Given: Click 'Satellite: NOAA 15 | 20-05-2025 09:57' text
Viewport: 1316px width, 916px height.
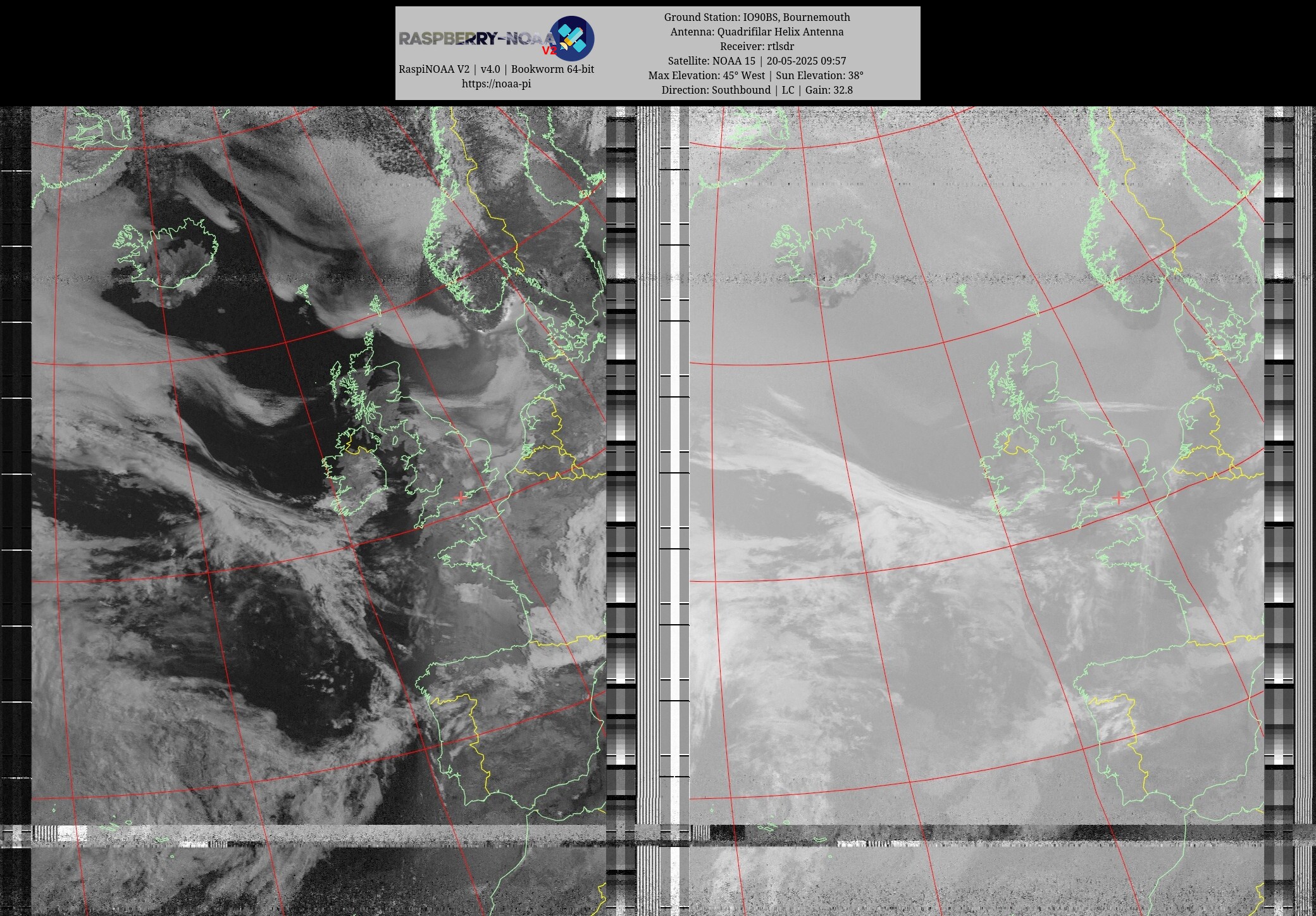Looking at the screenshot, I should point(757,61).
